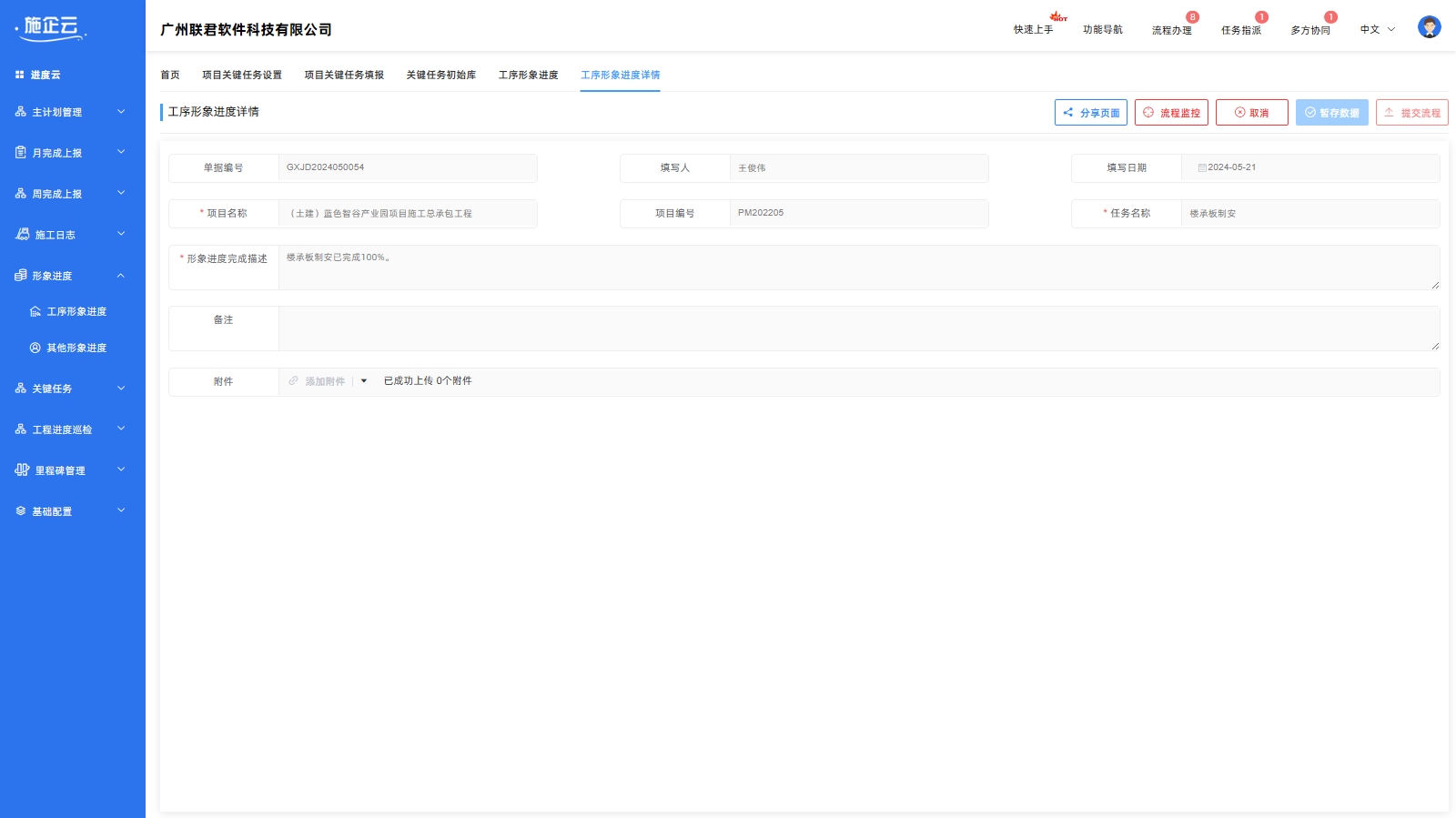Viewport: 1456px width, 818px height.
Task: Click the 其他形象进度 submenu icon
Action: coord(35,348)
